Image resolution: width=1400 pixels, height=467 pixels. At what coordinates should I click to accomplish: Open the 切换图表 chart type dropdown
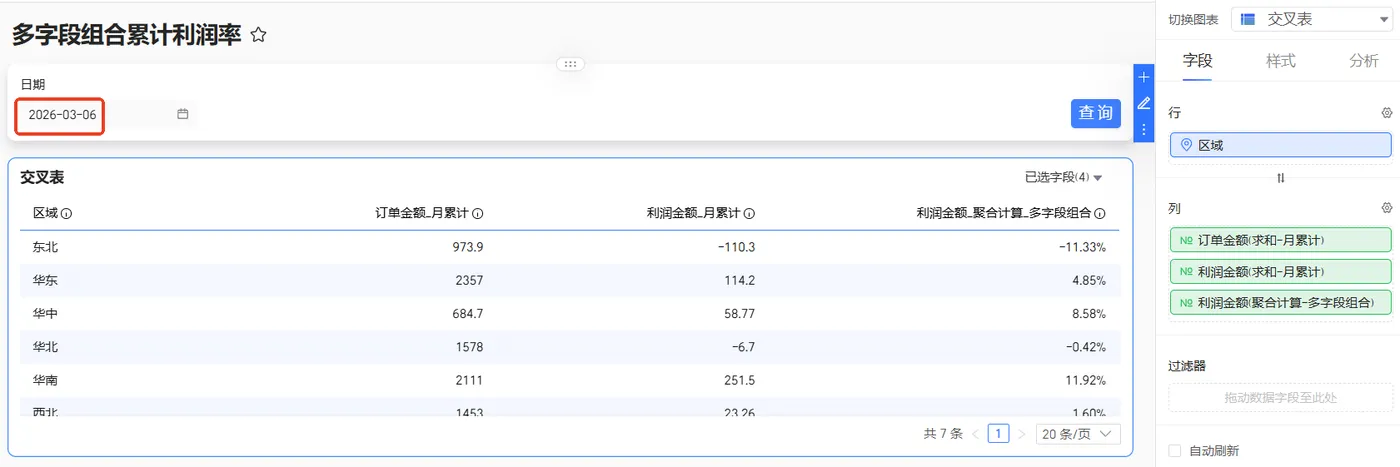[x=1311, y=19]
